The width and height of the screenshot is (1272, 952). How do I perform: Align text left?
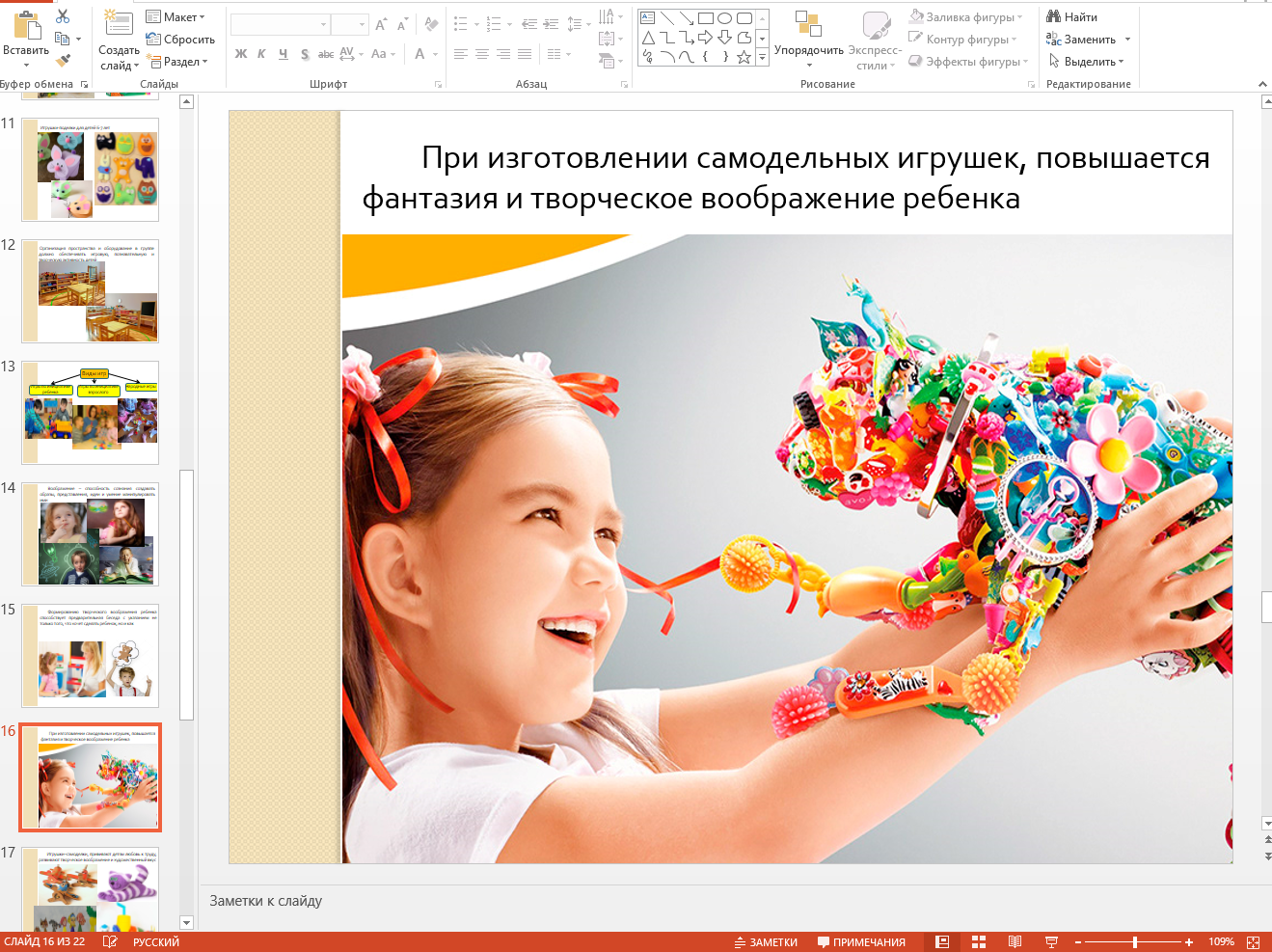tap(461, 54)
